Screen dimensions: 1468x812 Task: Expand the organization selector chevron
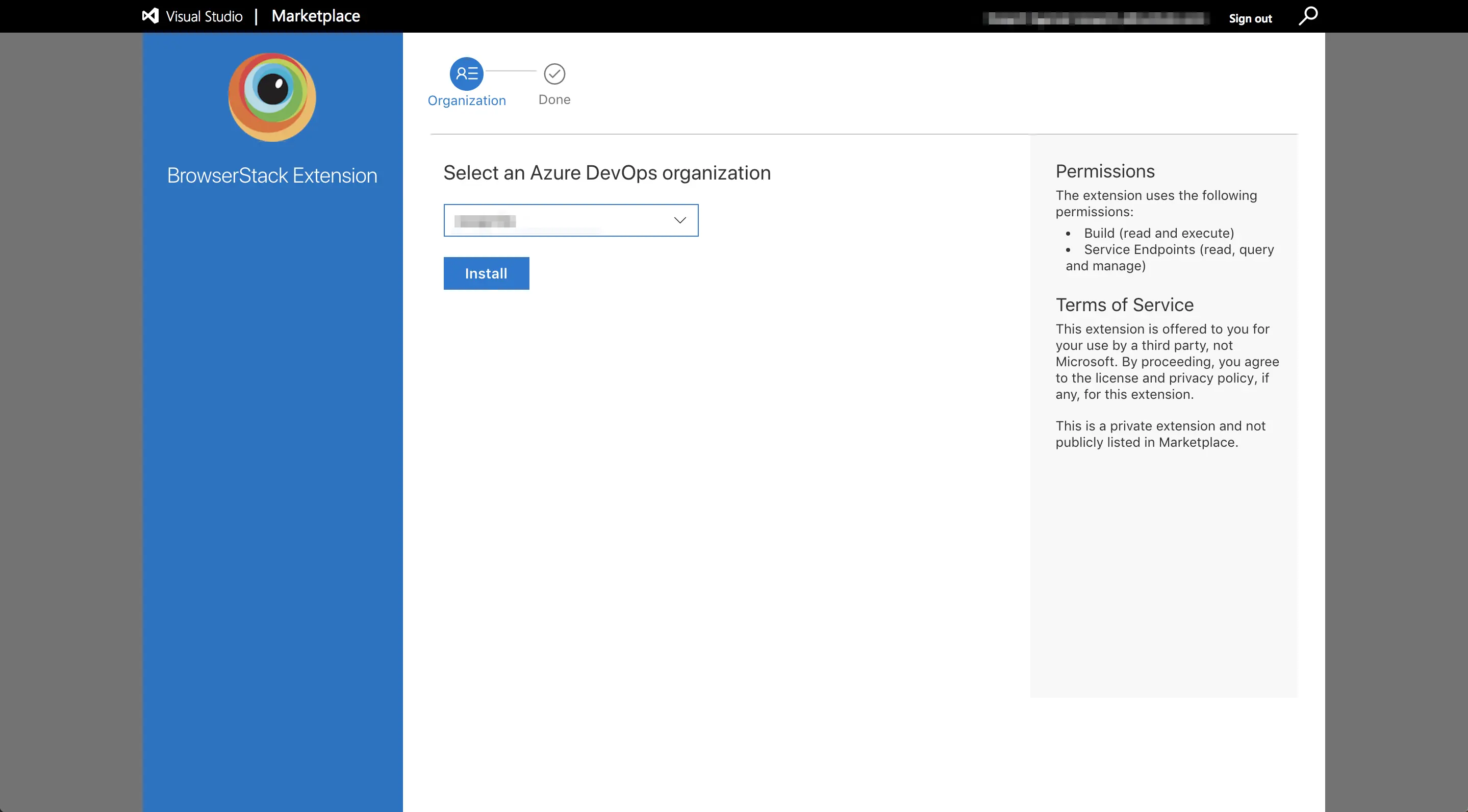[679, 220]
